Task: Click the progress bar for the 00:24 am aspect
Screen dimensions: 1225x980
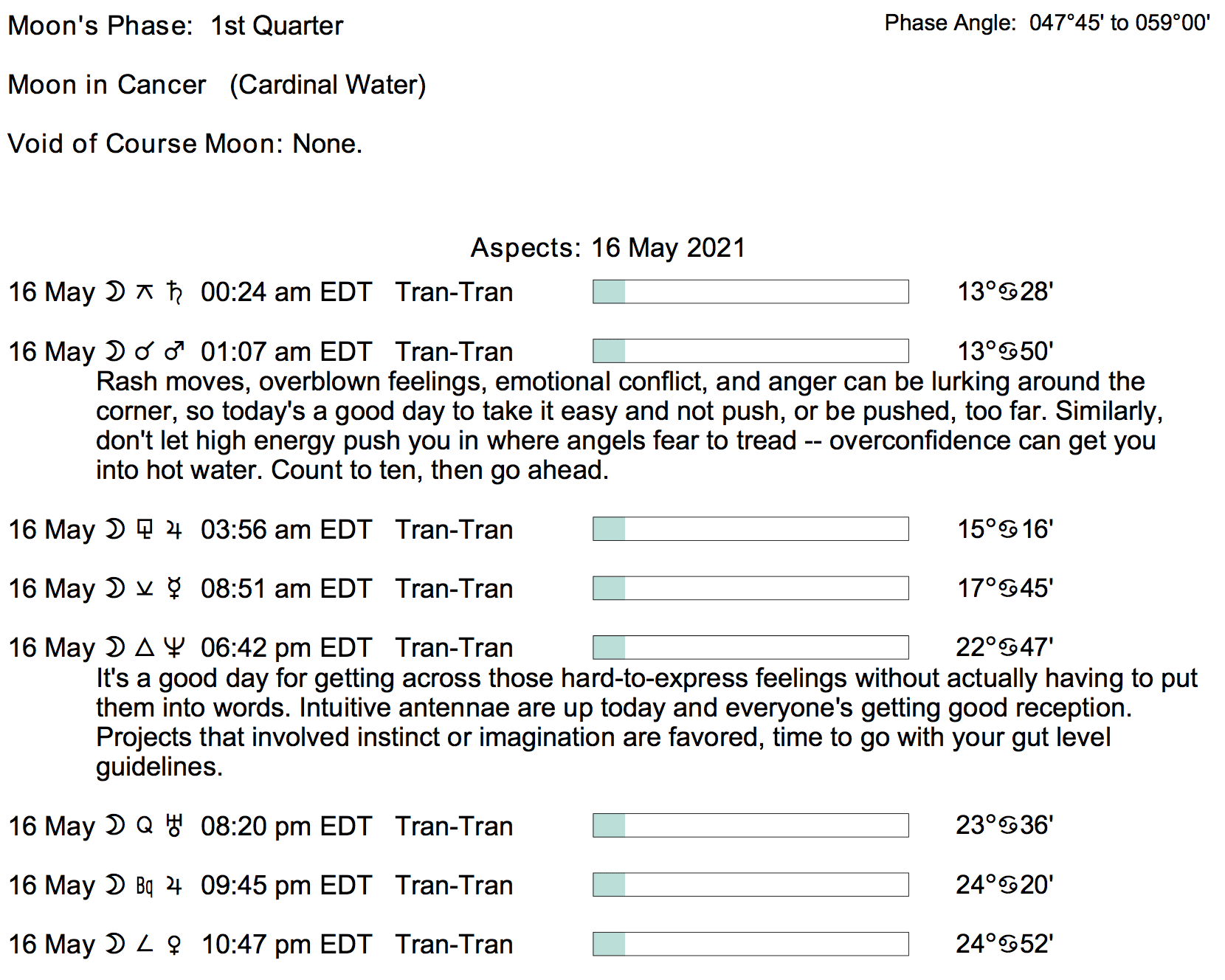Action: coord(750,291)
